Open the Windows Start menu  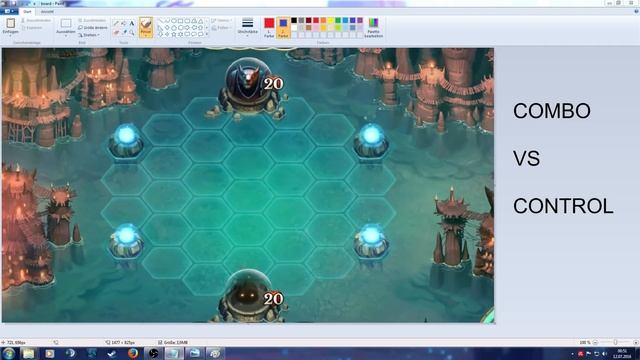point(9,353)
